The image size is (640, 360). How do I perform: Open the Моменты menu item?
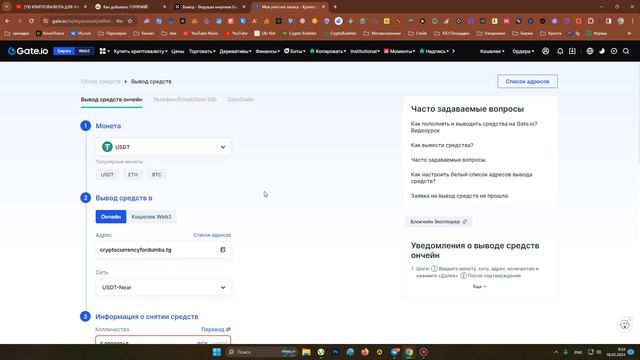tap(400, 51)
